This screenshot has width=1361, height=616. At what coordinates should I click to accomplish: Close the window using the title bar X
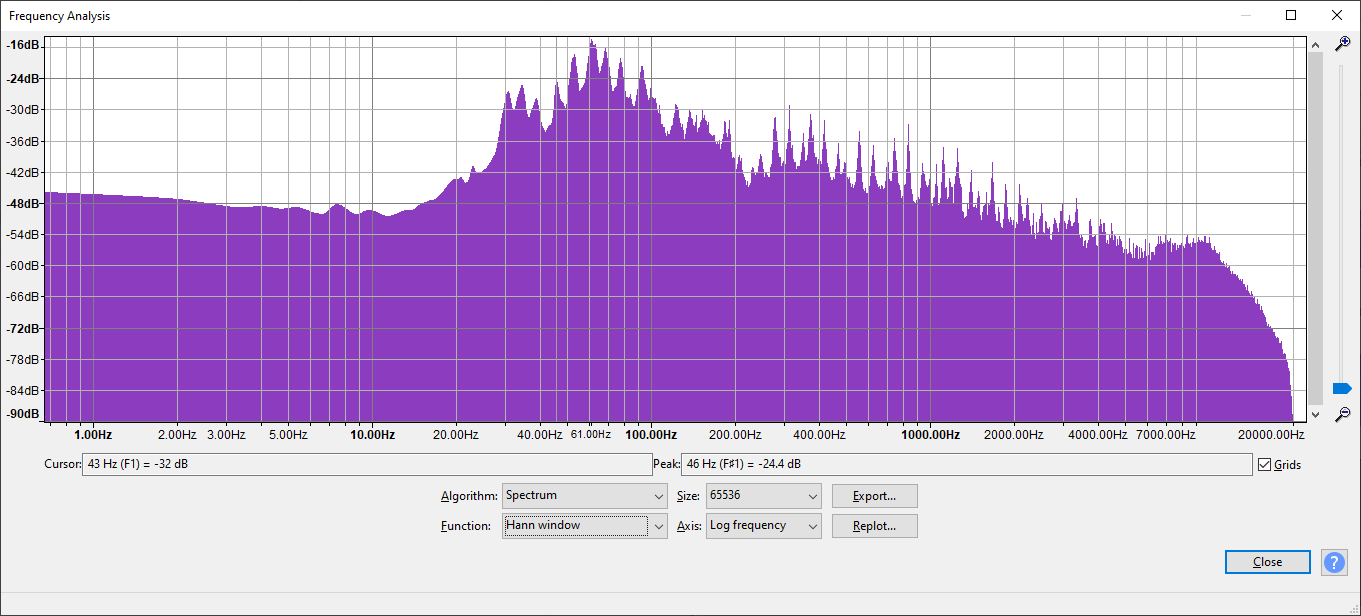point(1337,15)
